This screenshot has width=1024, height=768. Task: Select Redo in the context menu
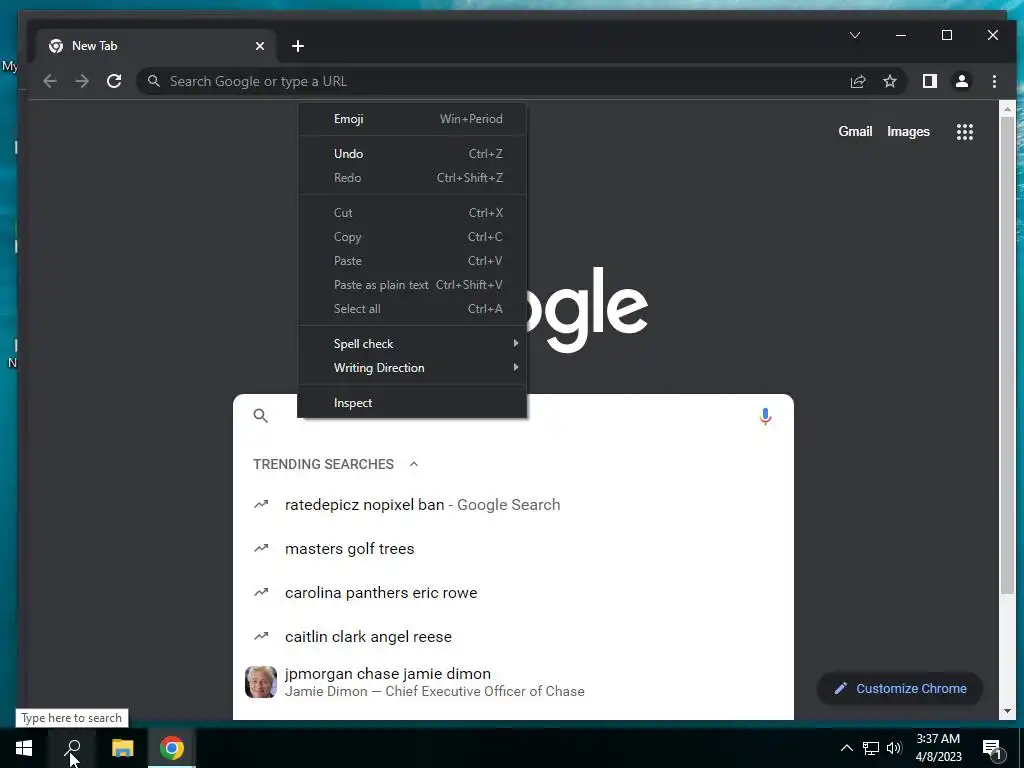pyautogui.click(x=412, y=178)
